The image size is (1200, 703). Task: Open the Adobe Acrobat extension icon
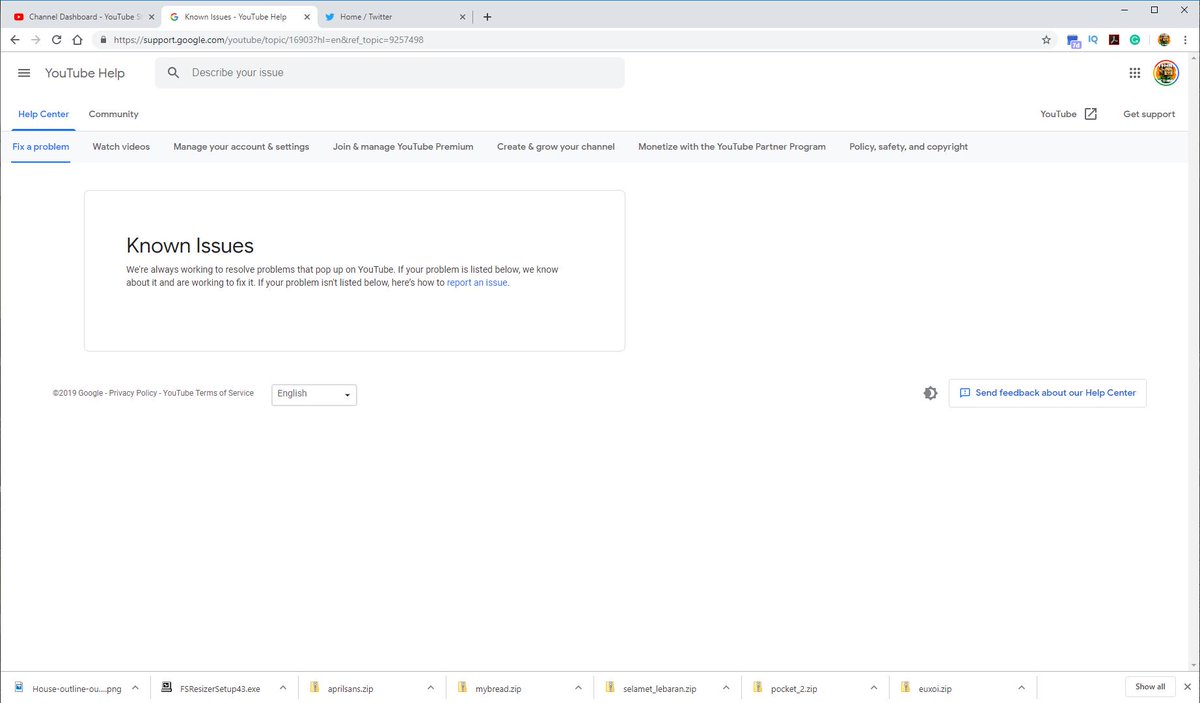click(x=1114, y=40)
